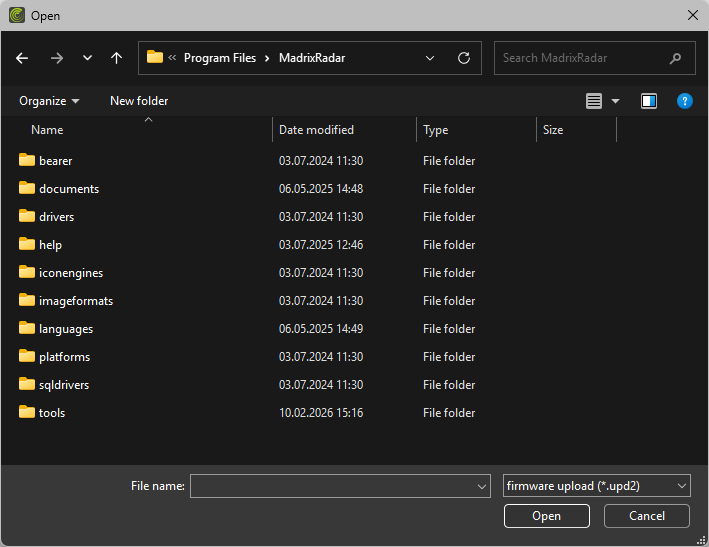Sort by Name column header
The height and width of the screenshot is (547, 709).
point(47,130)
